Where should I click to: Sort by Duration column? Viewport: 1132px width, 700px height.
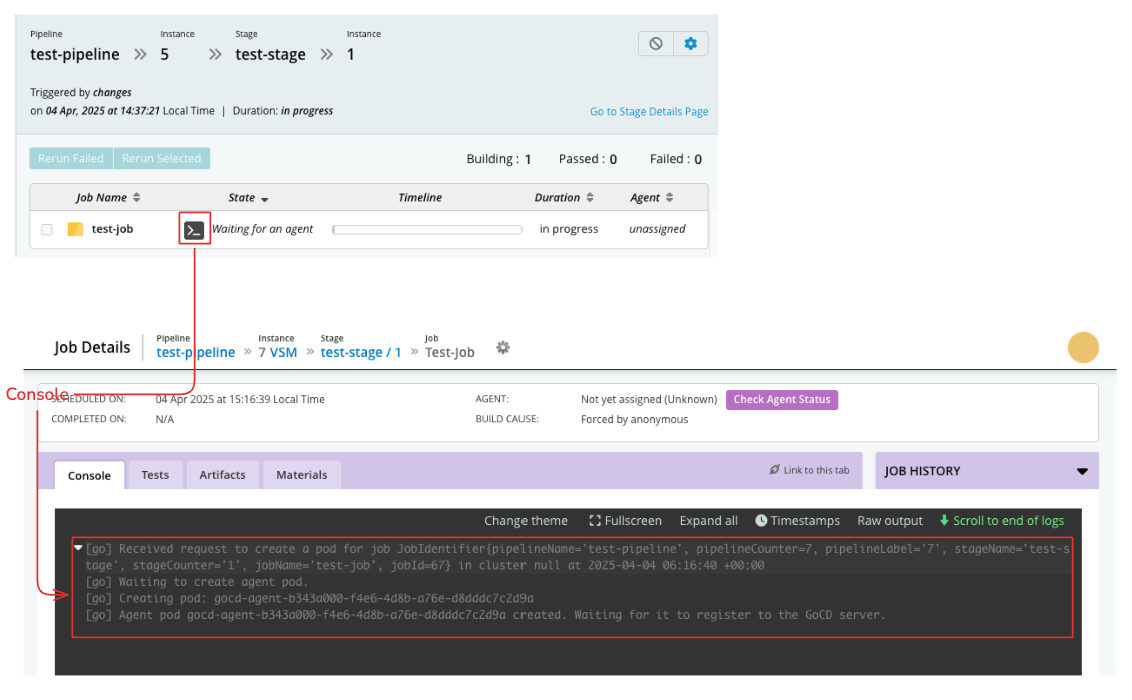[x=564, y=197]
